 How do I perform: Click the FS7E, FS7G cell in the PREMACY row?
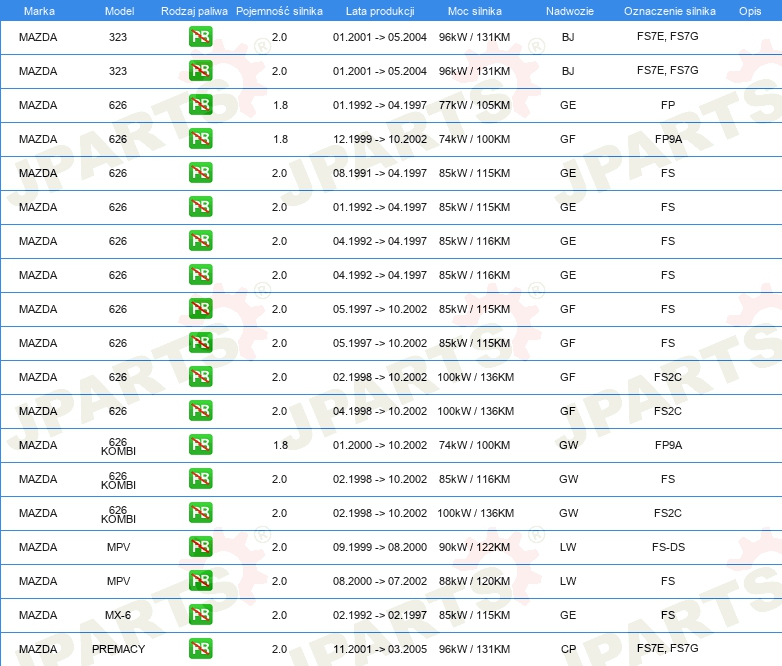(x=667, y=648)
